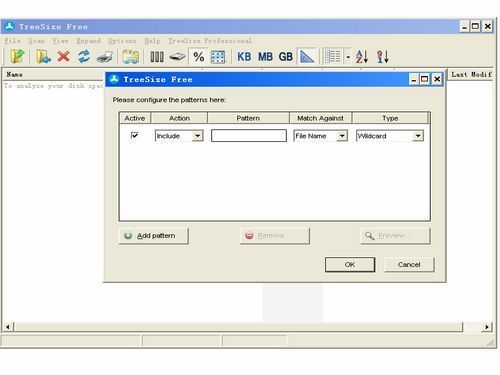Image resolution: width=500 pixels, height=375 pixels.
Task: Switch size units to KB
Action: click(x=244, y=57)
